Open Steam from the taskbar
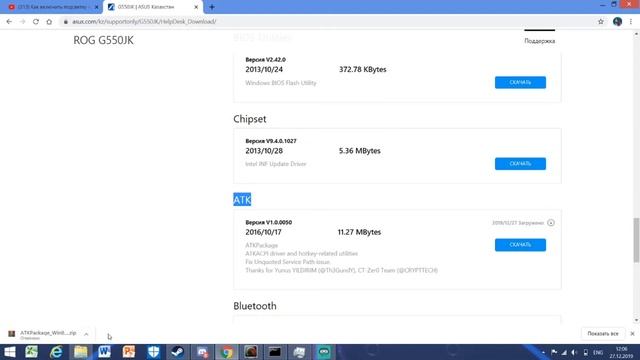 coord(178,352)
